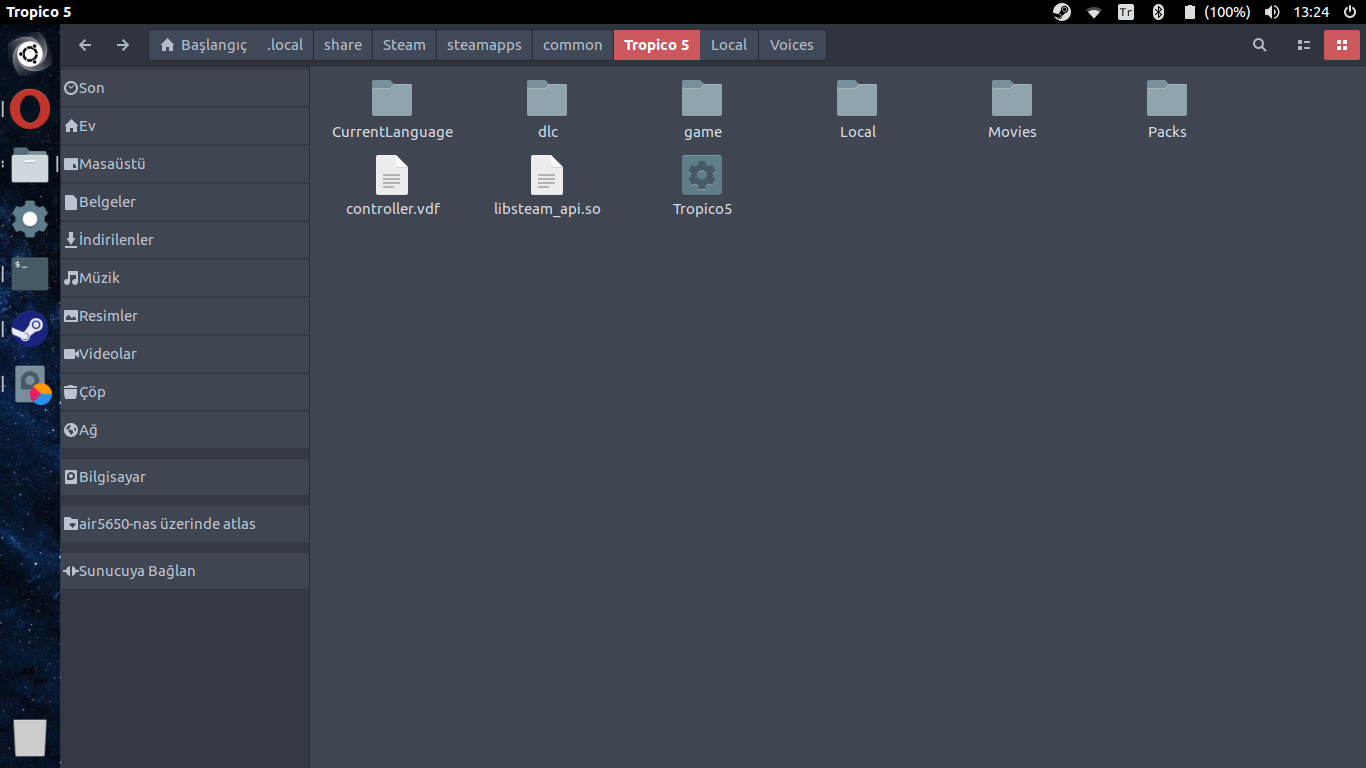Open Ağ network in sidebar

pyautogui.click(x=185, y=430)
